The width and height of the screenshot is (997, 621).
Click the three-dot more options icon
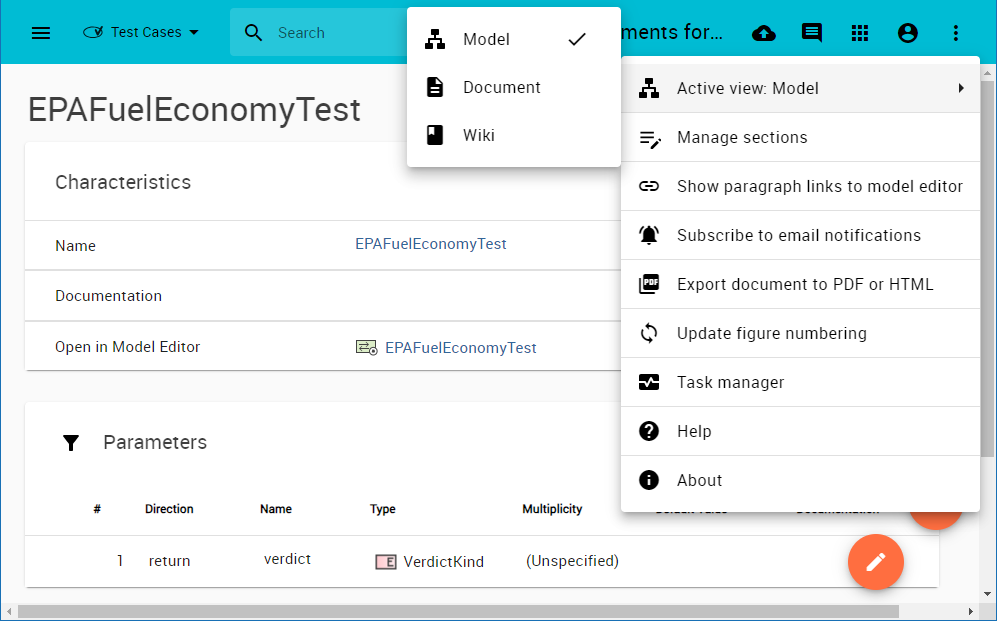click(x=956, y=33)
